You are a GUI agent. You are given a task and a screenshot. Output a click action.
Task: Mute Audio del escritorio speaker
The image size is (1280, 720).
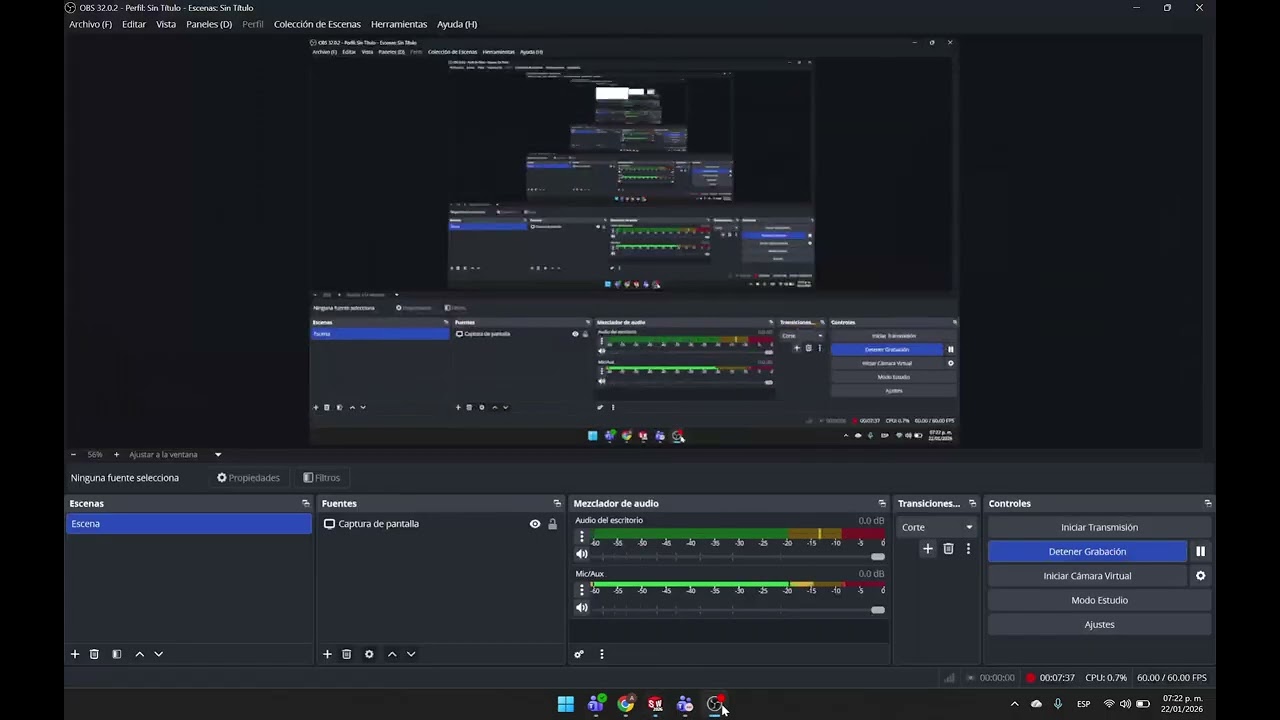582,554
